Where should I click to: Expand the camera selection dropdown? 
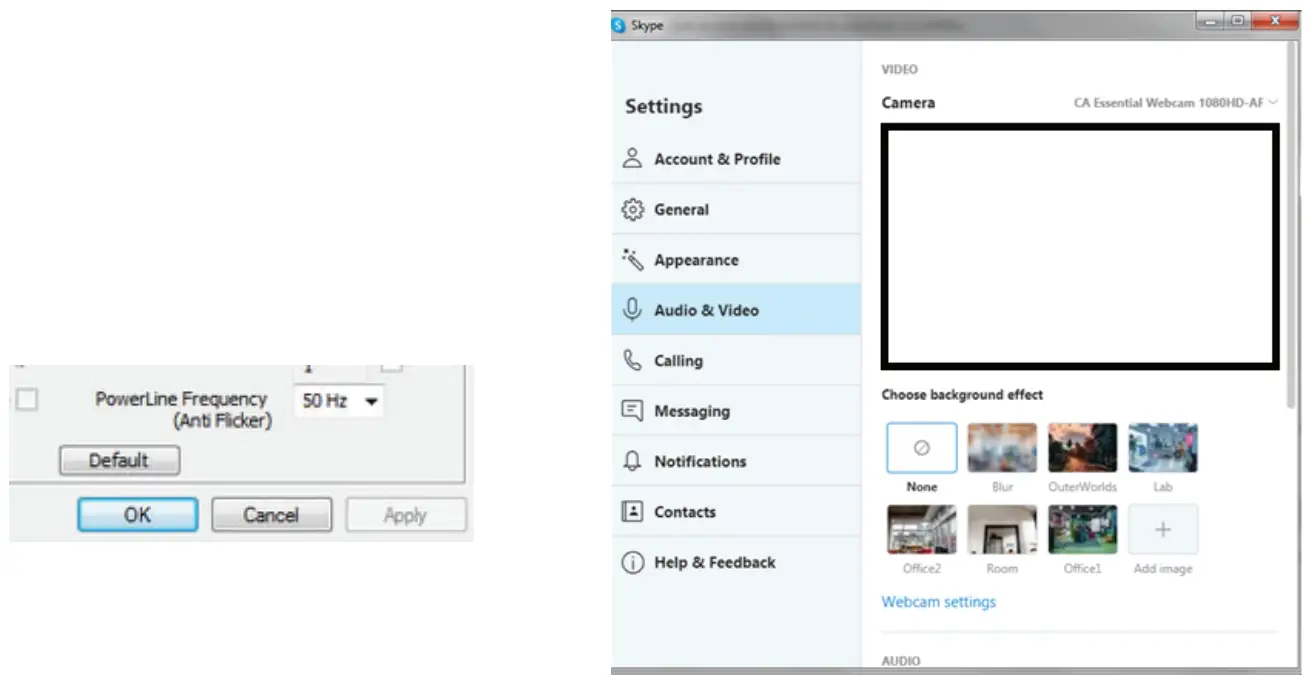1175,102
